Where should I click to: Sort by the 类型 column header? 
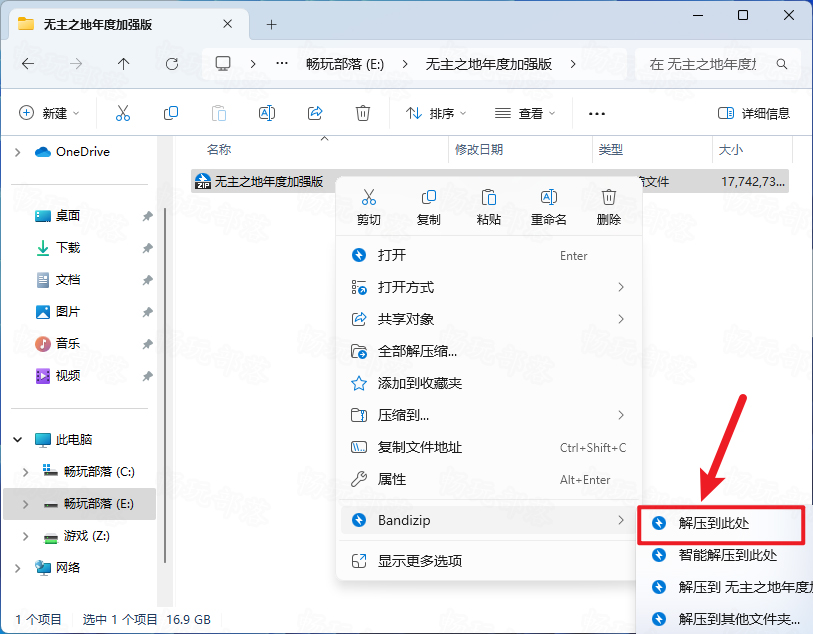coord(610,150)
